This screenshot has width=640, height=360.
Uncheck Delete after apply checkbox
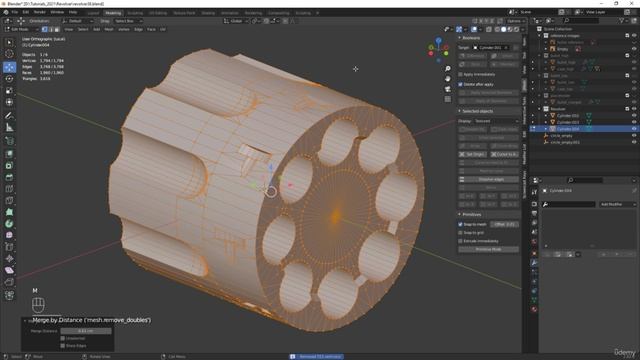point(460,84)
